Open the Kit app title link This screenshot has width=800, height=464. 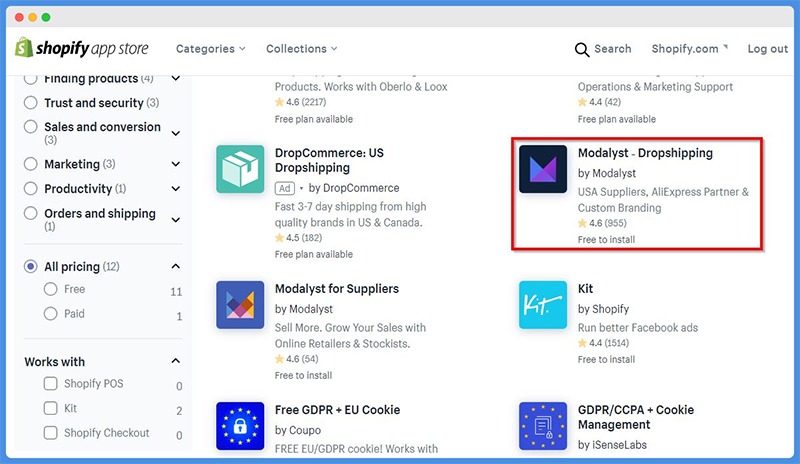point(585,289)
